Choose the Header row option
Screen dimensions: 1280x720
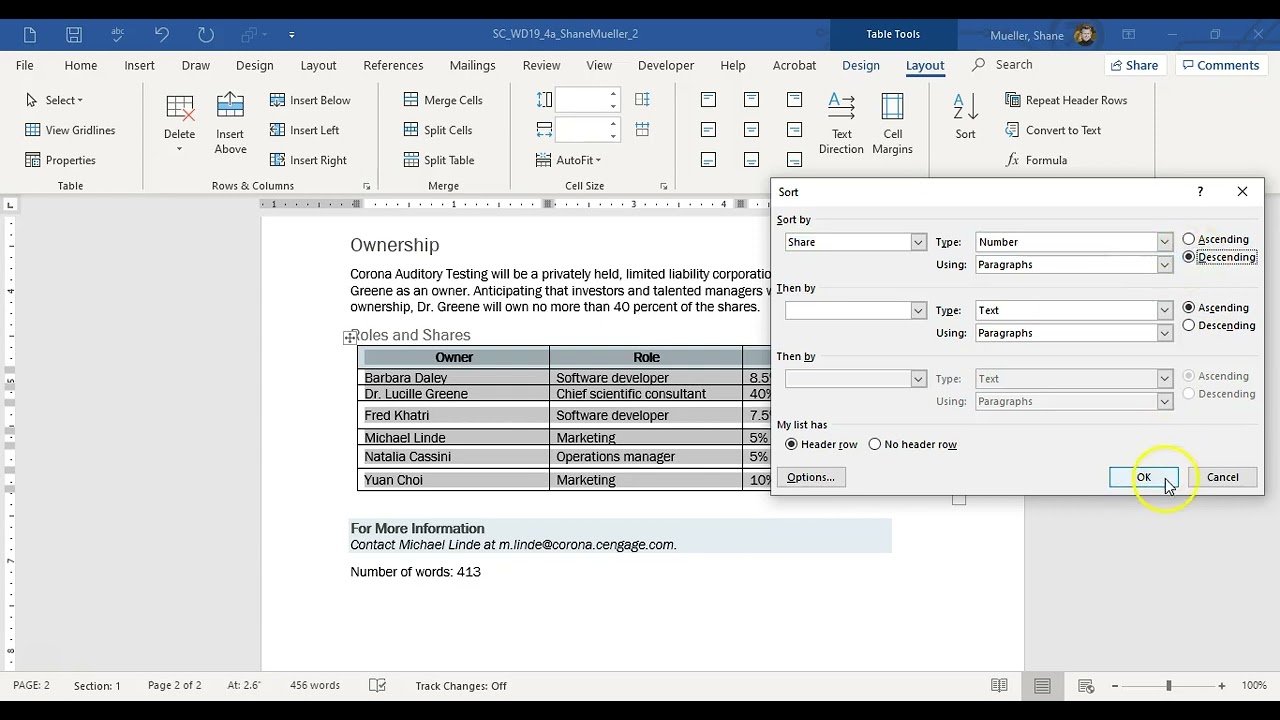[x=822, y=444]
